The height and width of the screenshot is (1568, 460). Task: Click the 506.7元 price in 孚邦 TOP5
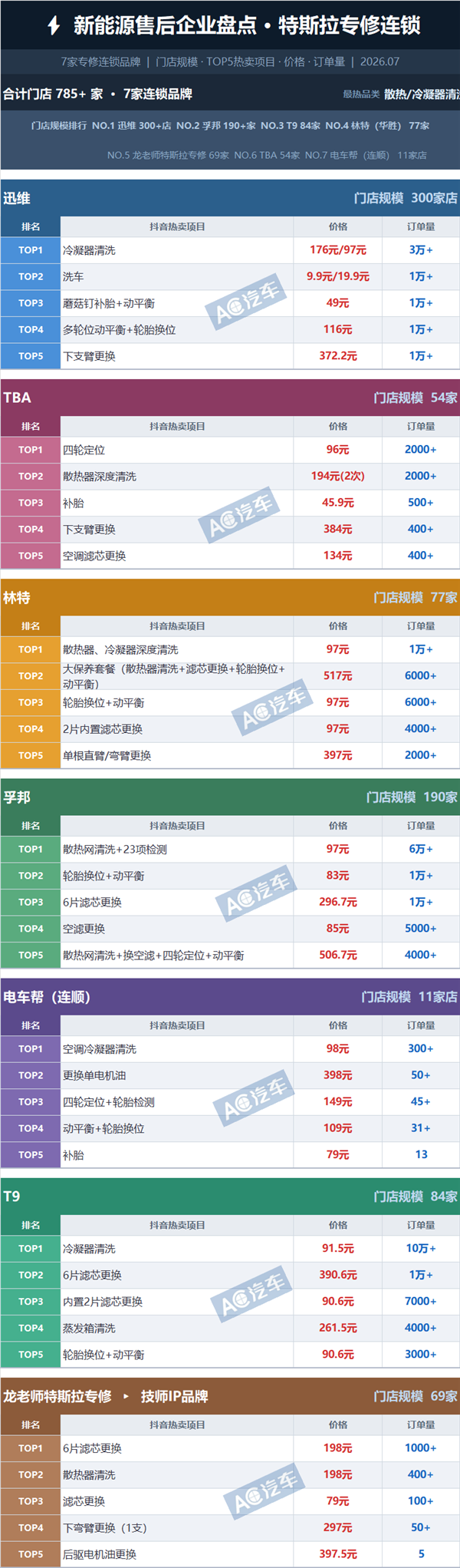(338, 955)
